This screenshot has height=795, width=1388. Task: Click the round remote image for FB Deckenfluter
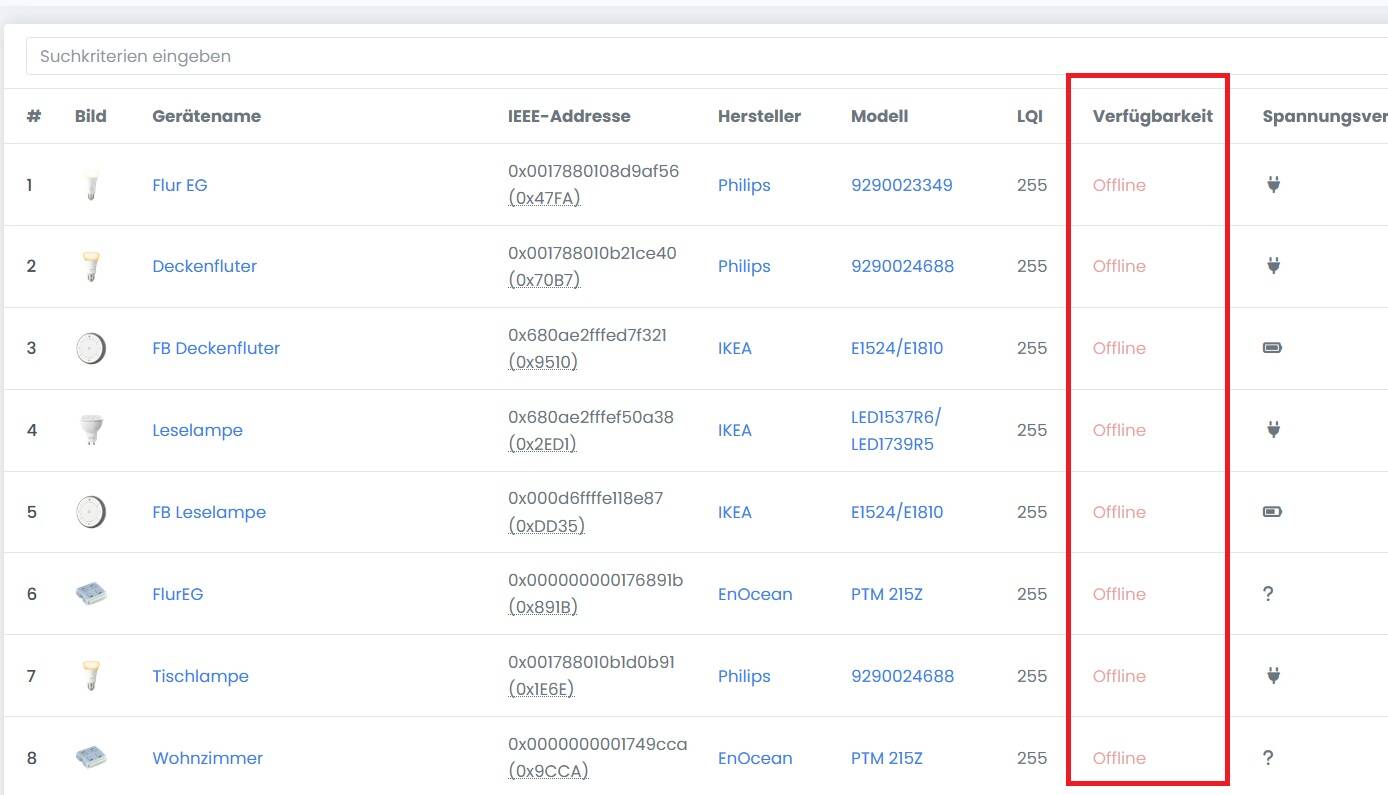(x=91, y=348)
